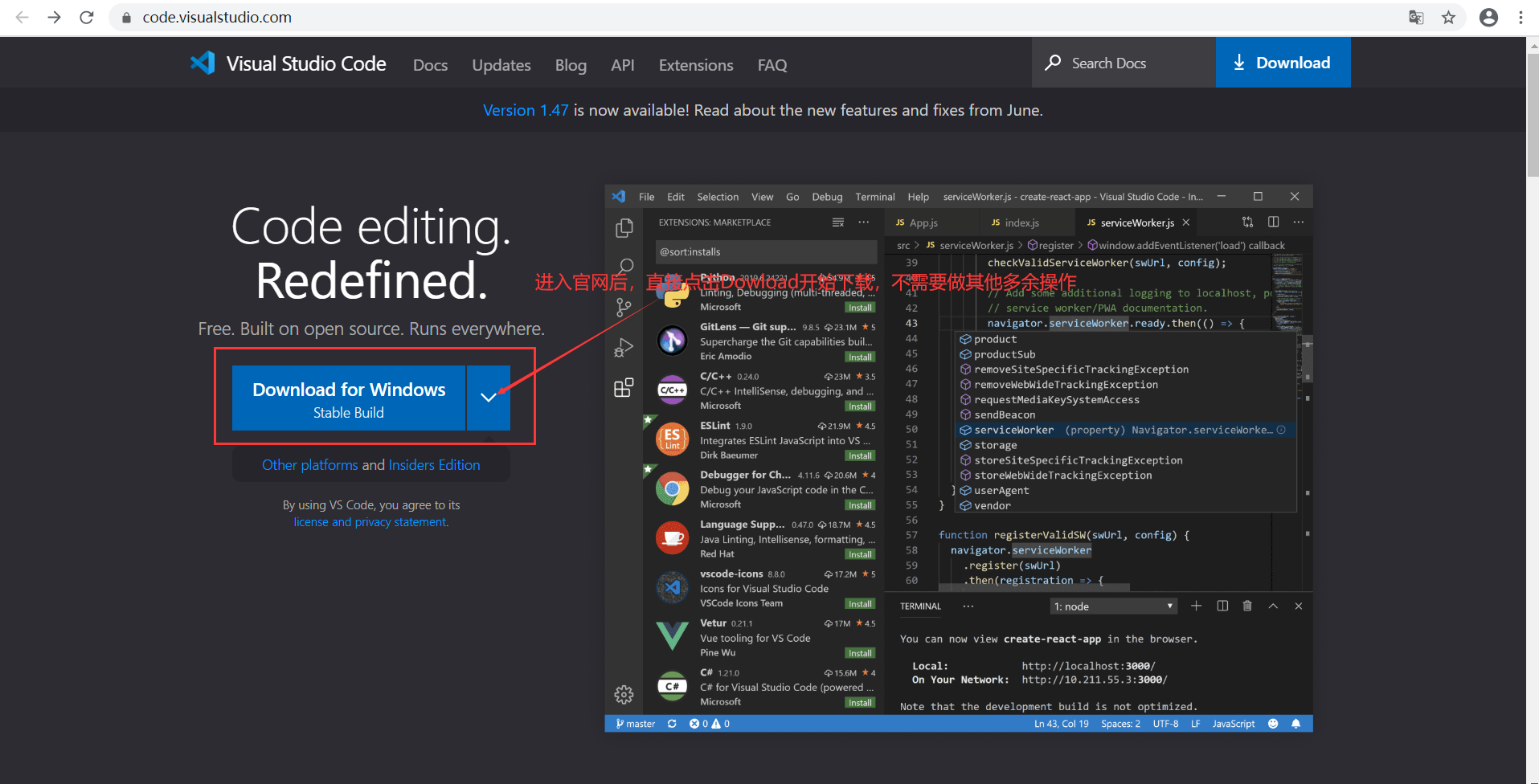
Task: Click Ln 43, Col 19 in the status bar
Action: click(1061, 724)
